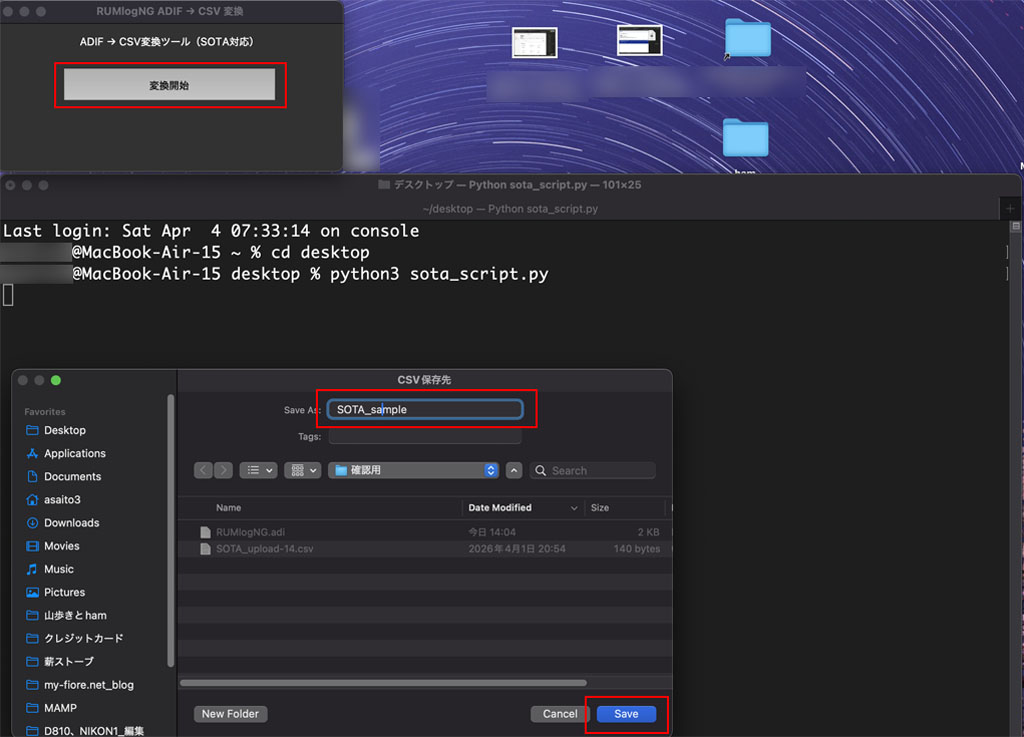Create a New Folder in dialog
The height and width of the screenshot is (737, 1024).
coord(230,714)
